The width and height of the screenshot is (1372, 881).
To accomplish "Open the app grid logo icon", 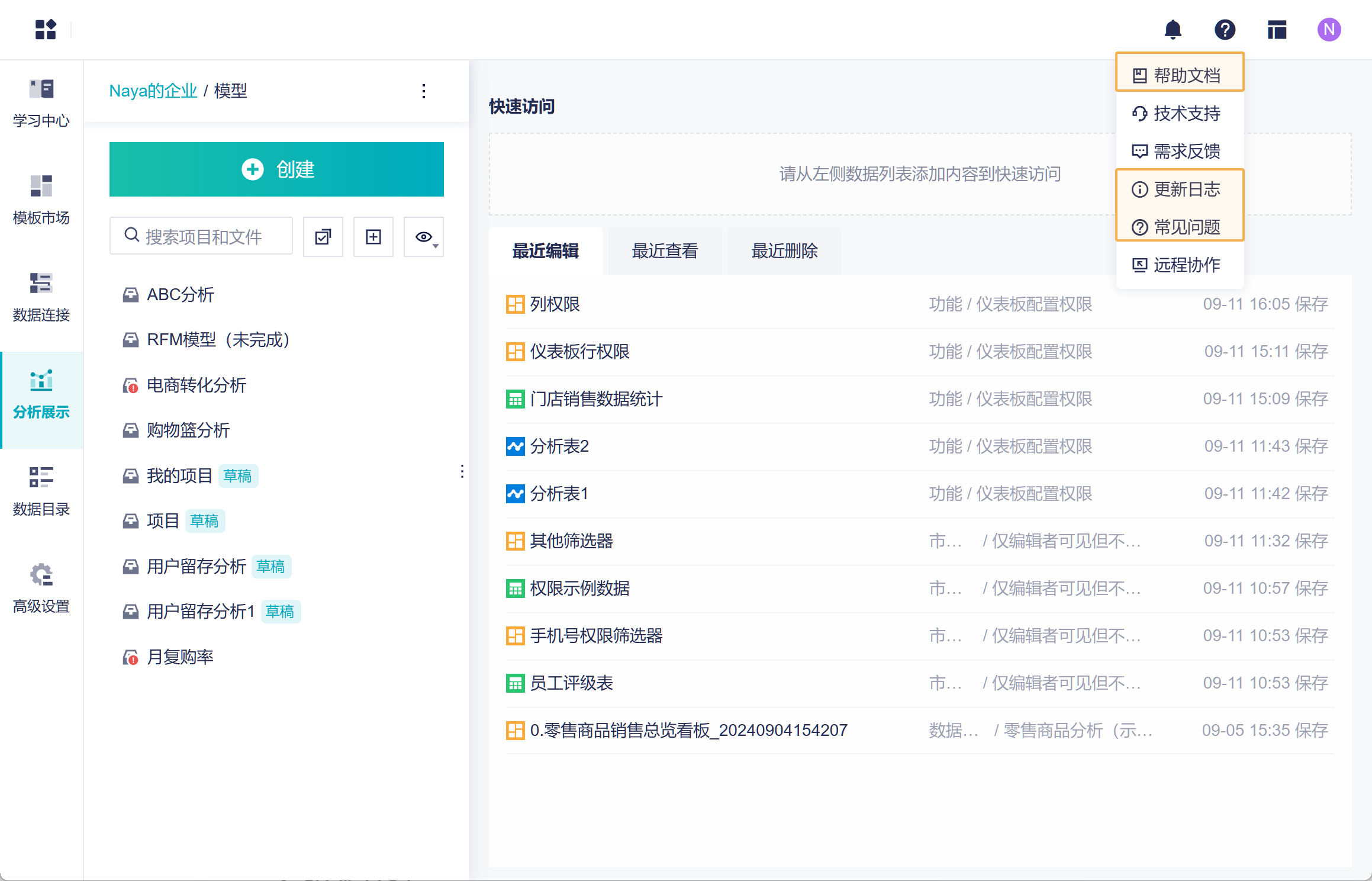I will coord(46,30).
